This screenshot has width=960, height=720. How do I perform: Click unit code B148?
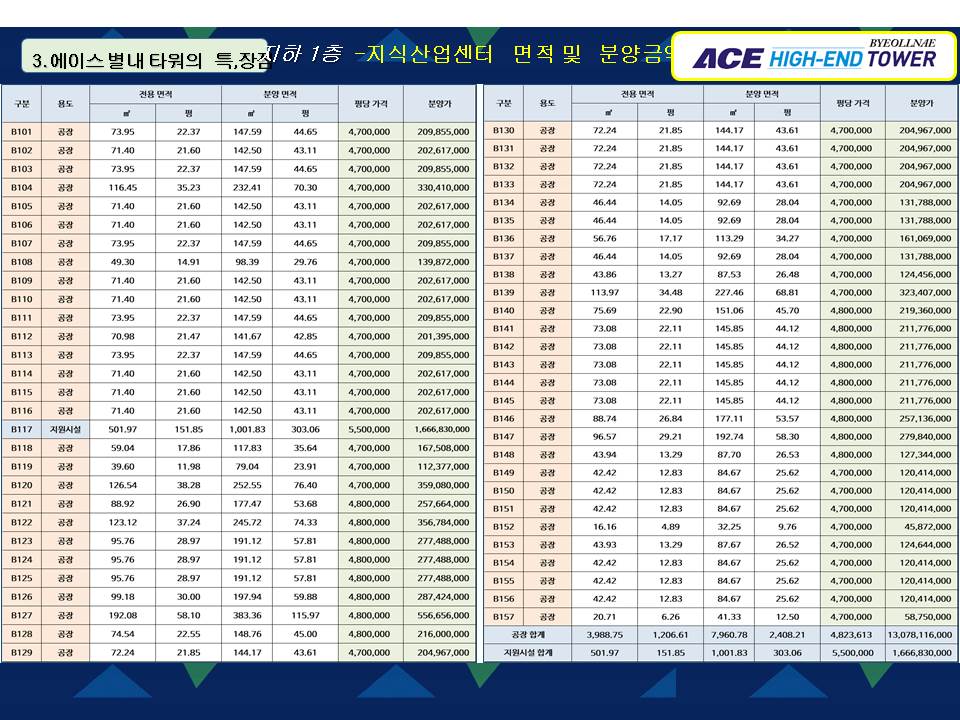(503, 455)
